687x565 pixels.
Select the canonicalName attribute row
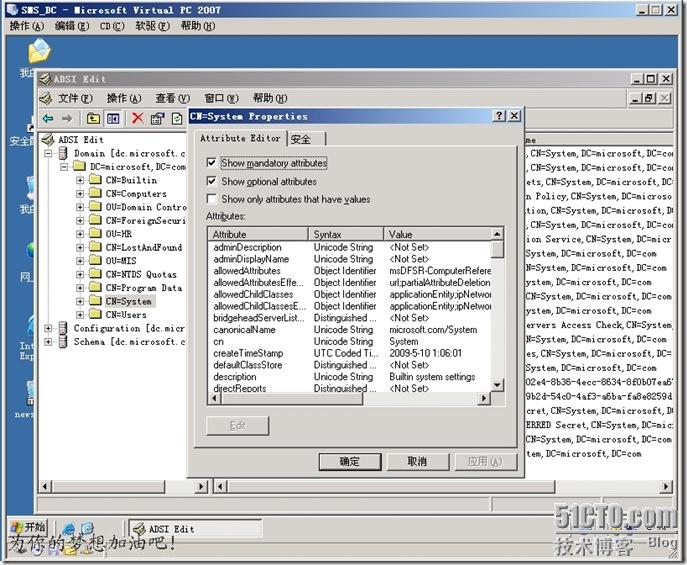click(x=350, y=330)
